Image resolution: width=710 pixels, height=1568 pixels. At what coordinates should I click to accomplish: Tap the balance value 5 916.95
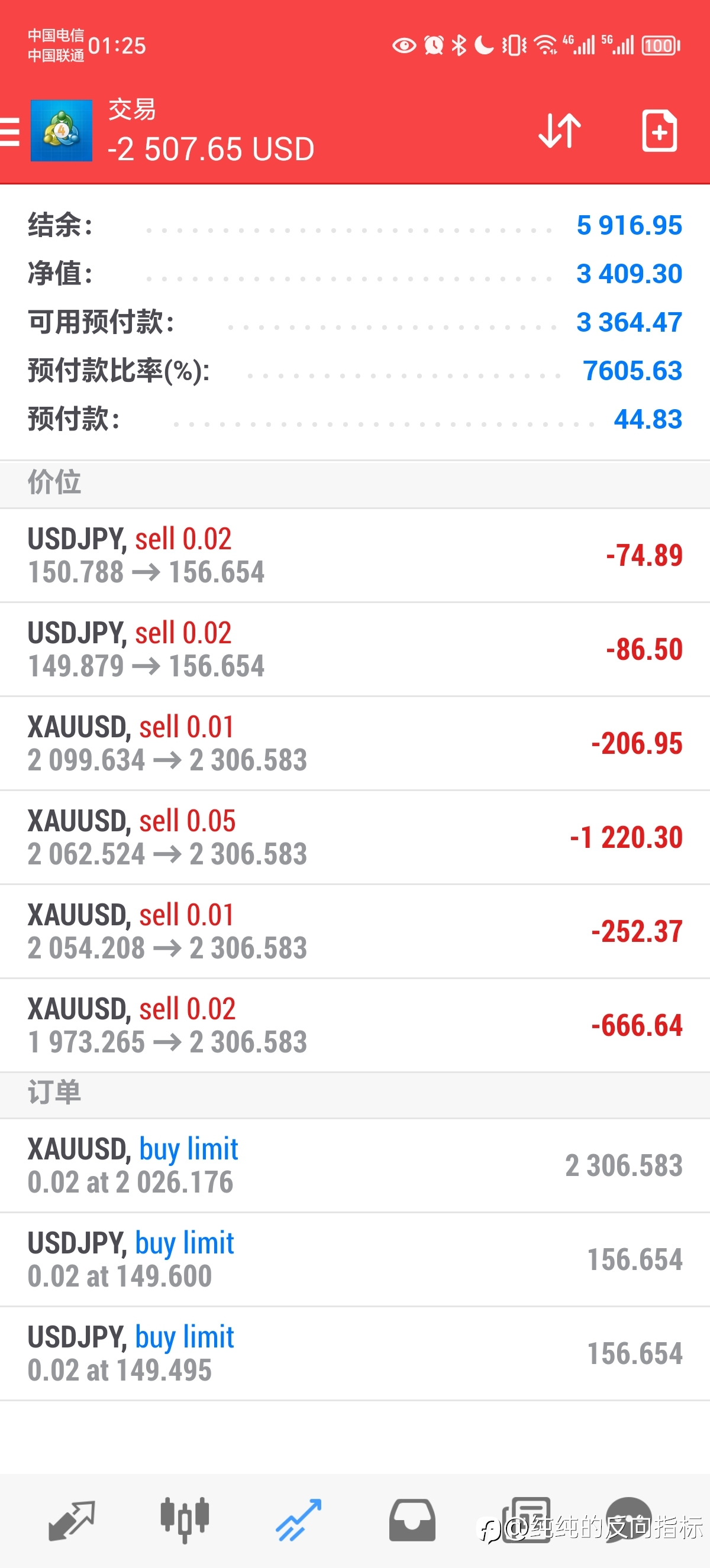(629, 225)
